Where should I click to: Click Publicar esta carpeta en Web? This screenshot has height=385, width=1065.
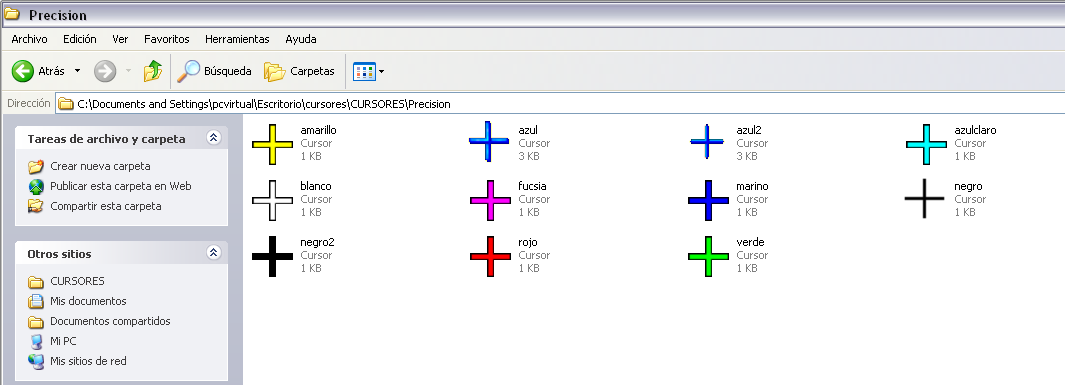[121, 186]
